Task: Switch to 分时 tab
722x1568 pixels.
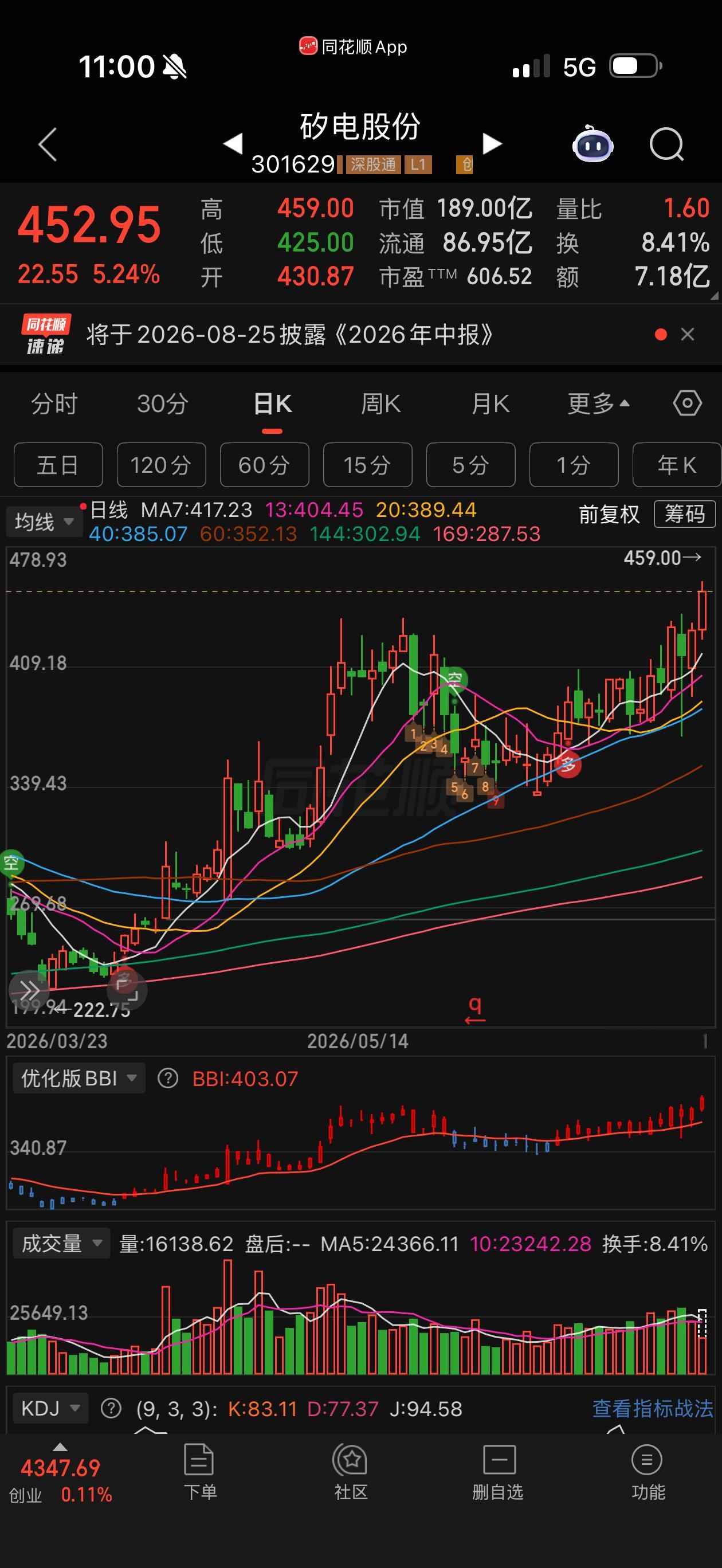Action: [x=54, y=403]
